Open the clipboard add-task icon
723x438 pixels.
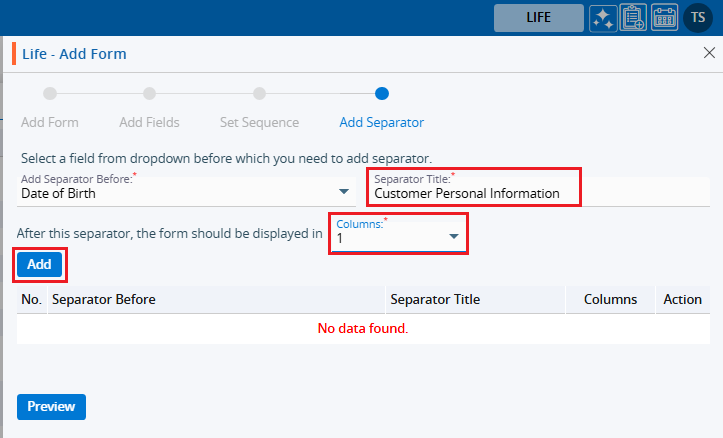click(x=632, y=17)
